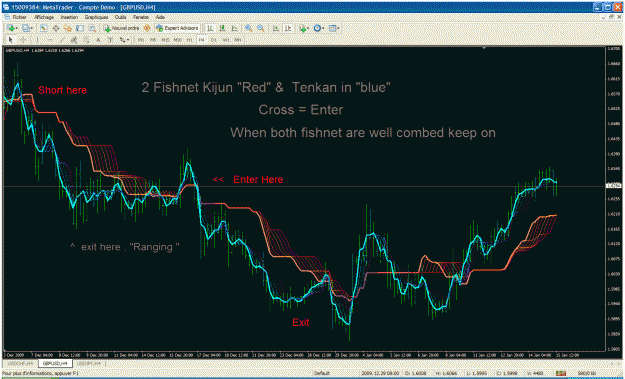Toggle the Terminal window icon
Image resolution: width=625 pixels, height=379 pixels.
coord(80,28)
